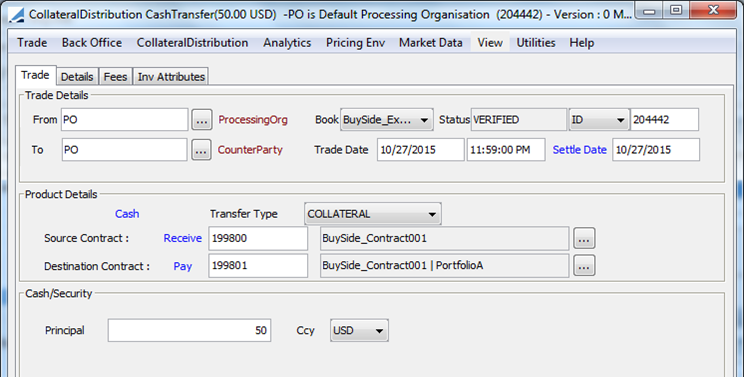The height and width of the screenshot is (377, 744).
Task: Open the Utilities menu
Action: click(x=536, y=43)
